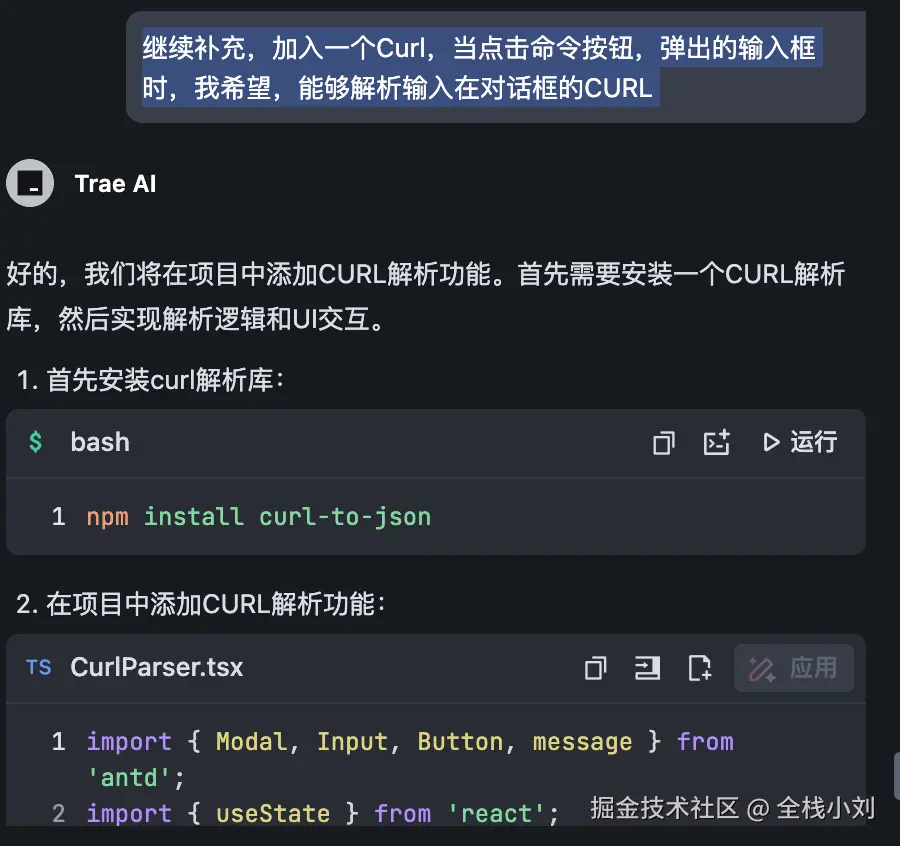Run the npm install command

point(800,443)
